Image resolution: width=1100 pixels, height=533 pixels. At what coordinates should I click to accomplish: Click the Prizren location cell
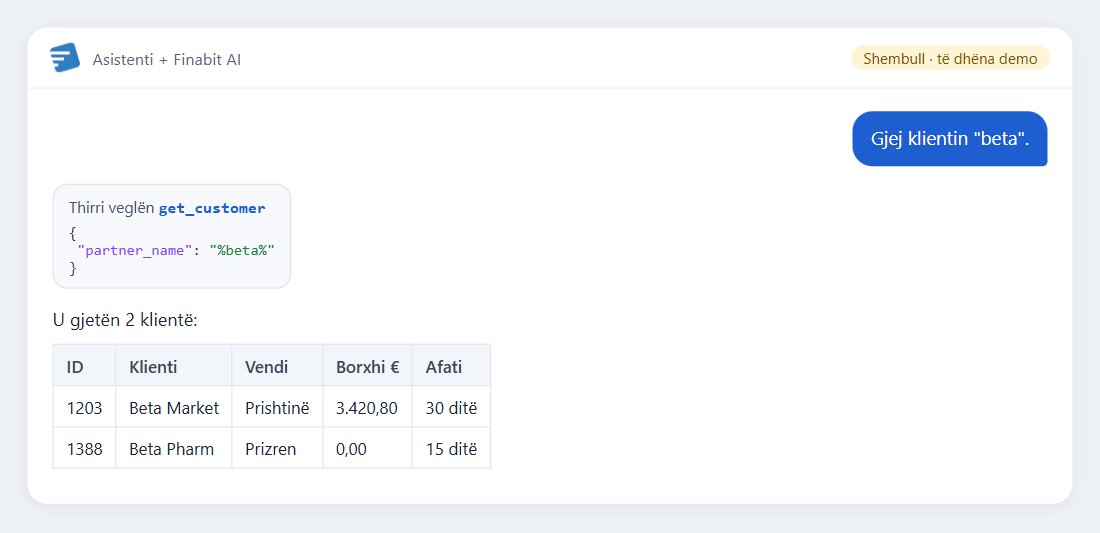tap(277, 447)
